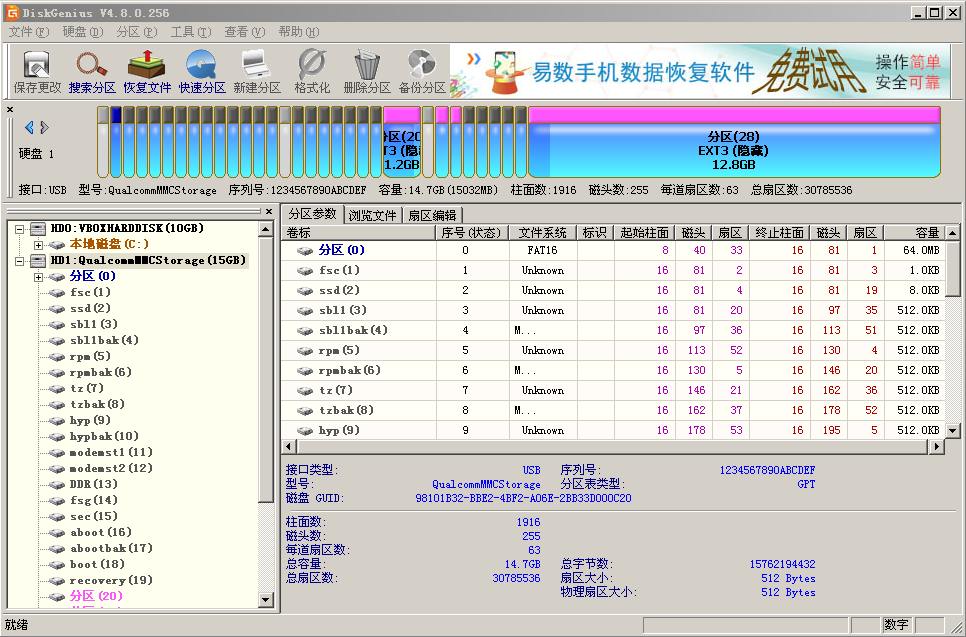Select the large EXT3 分区(28) disk map block
The height and width of the screenshot is (637, 966).
733,150
